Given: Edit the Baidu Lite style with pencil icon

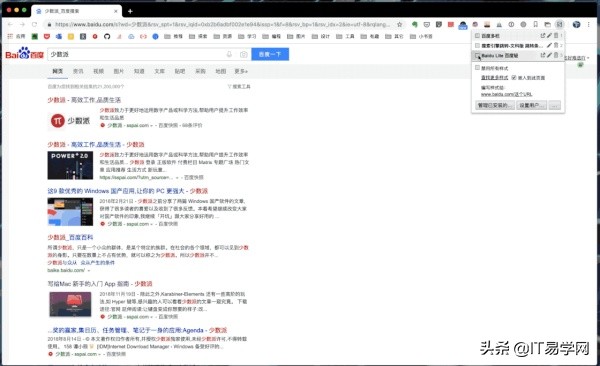Looking at the screenshot, I should click(x=549, y=55).
